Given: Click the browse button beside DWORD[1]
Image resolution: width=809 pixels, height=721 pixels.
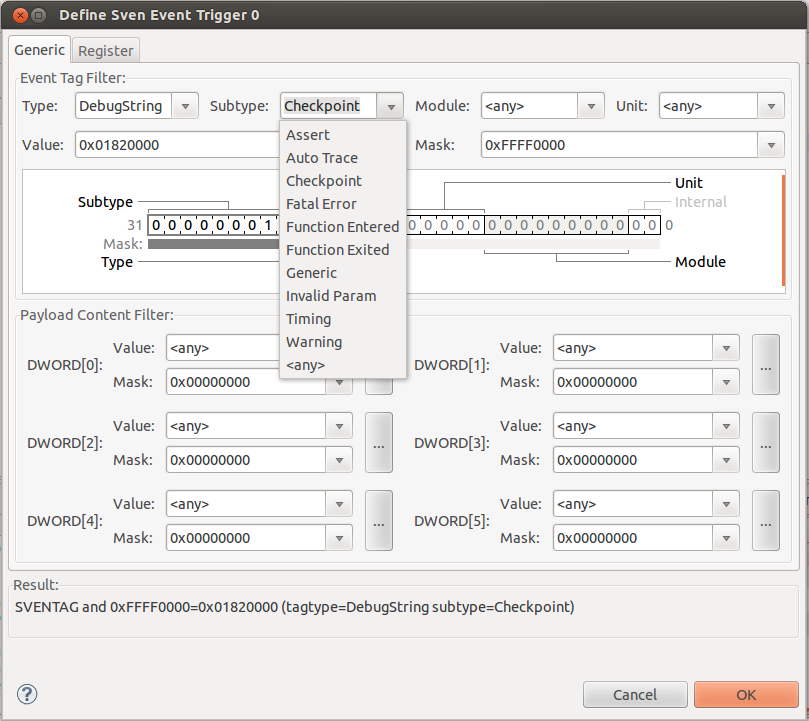Looking at the screenshot, I should click(x=765, y=365).
